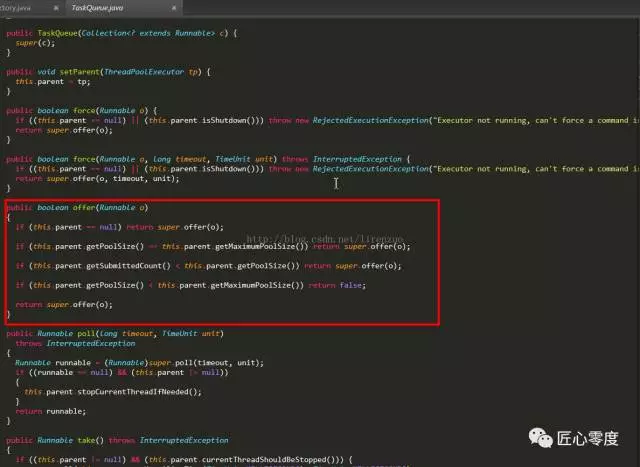640x467 pixels.
Task: Click the line ending in return false;
Action: [191, 285]
